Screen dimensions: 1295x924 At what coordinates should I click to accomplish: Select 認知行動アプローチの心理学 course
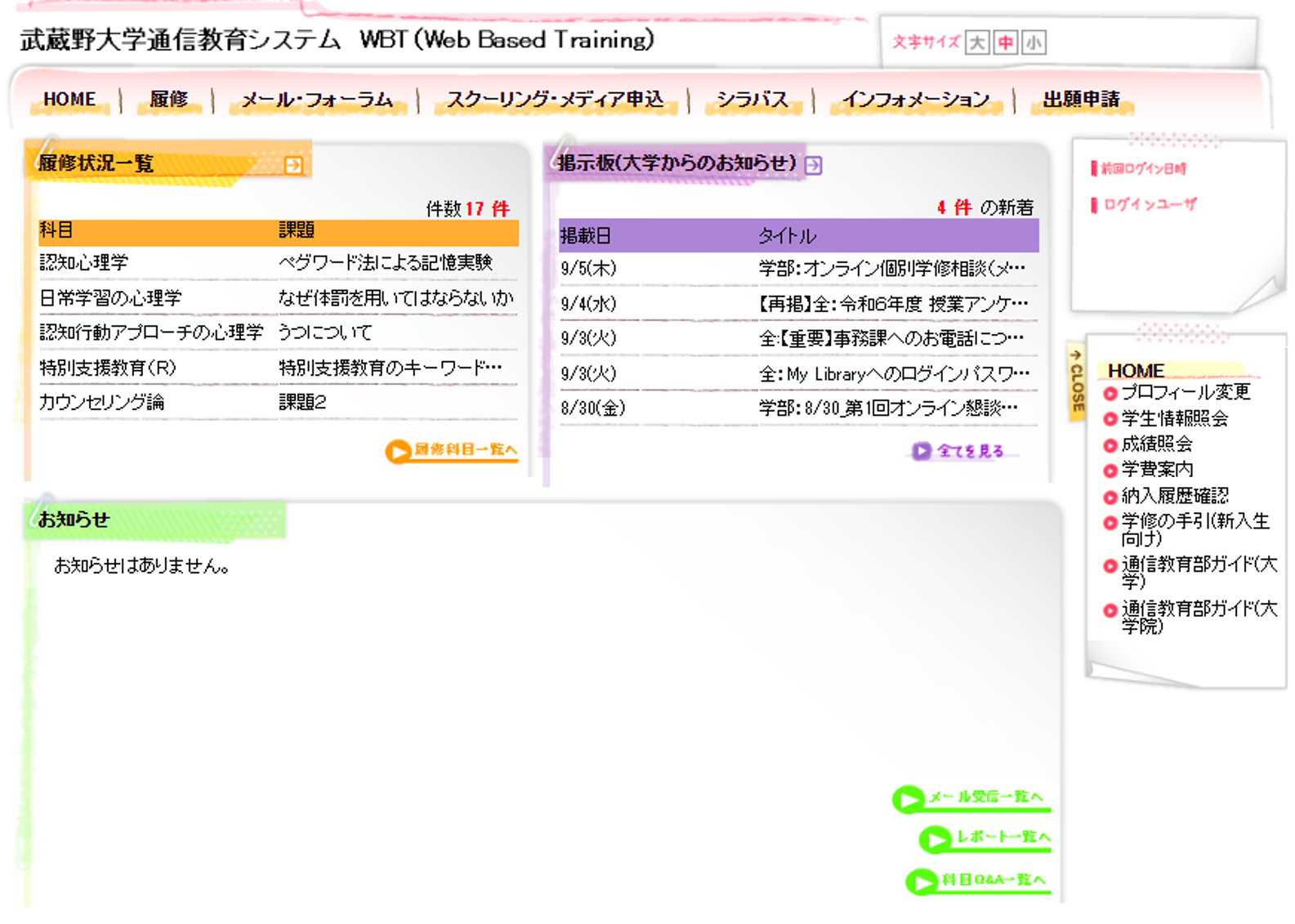151,333
